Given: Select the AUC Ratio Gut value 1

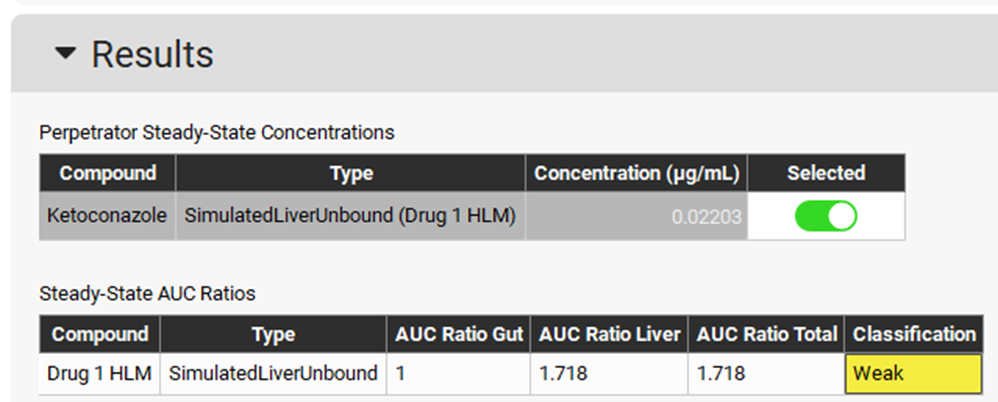Looking at the screenshot, I should click(x=401, y=374).
